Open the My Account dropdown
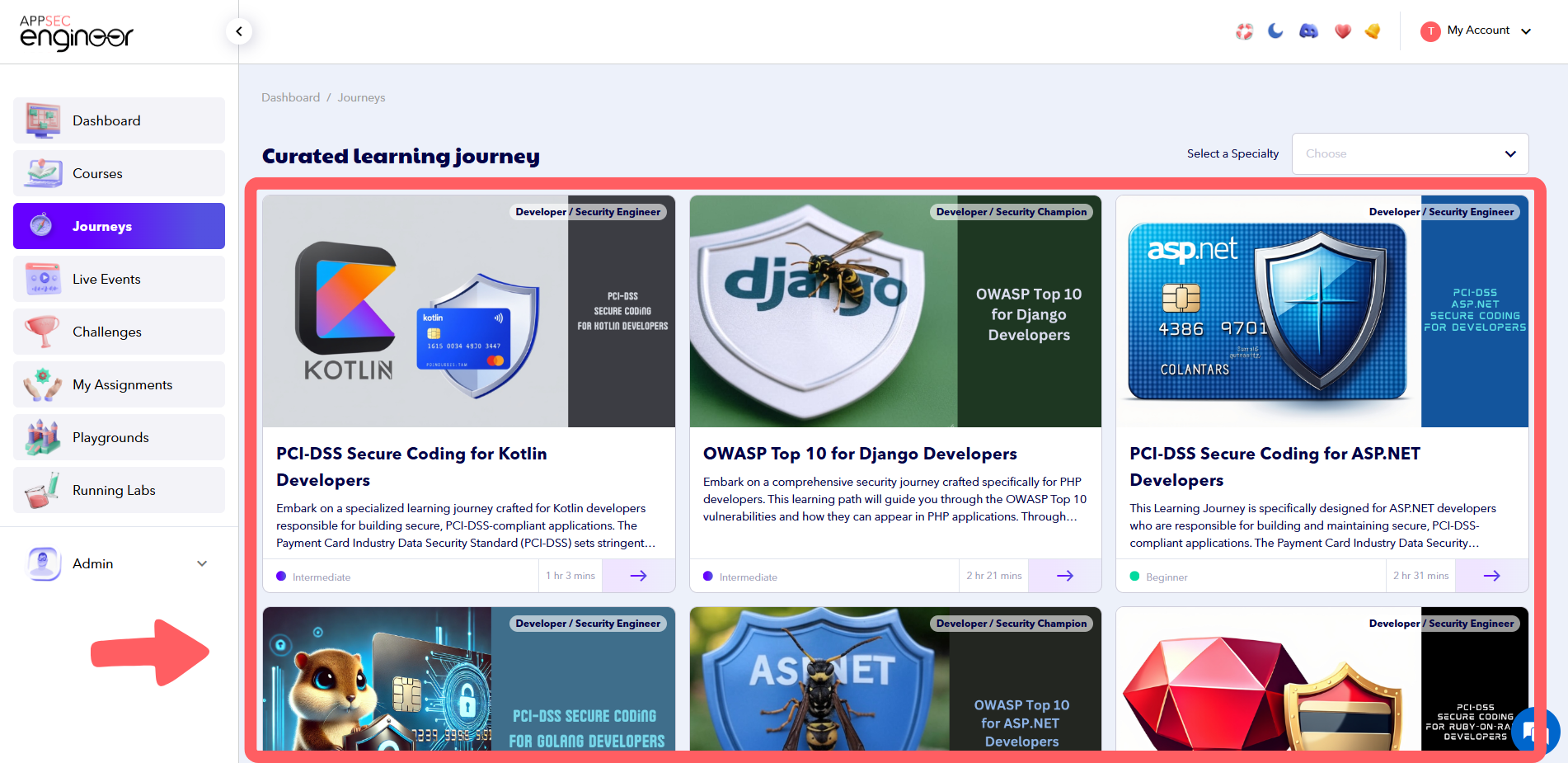The width and height of the screenshot is (1568, 763). (x=1476, y=31)
